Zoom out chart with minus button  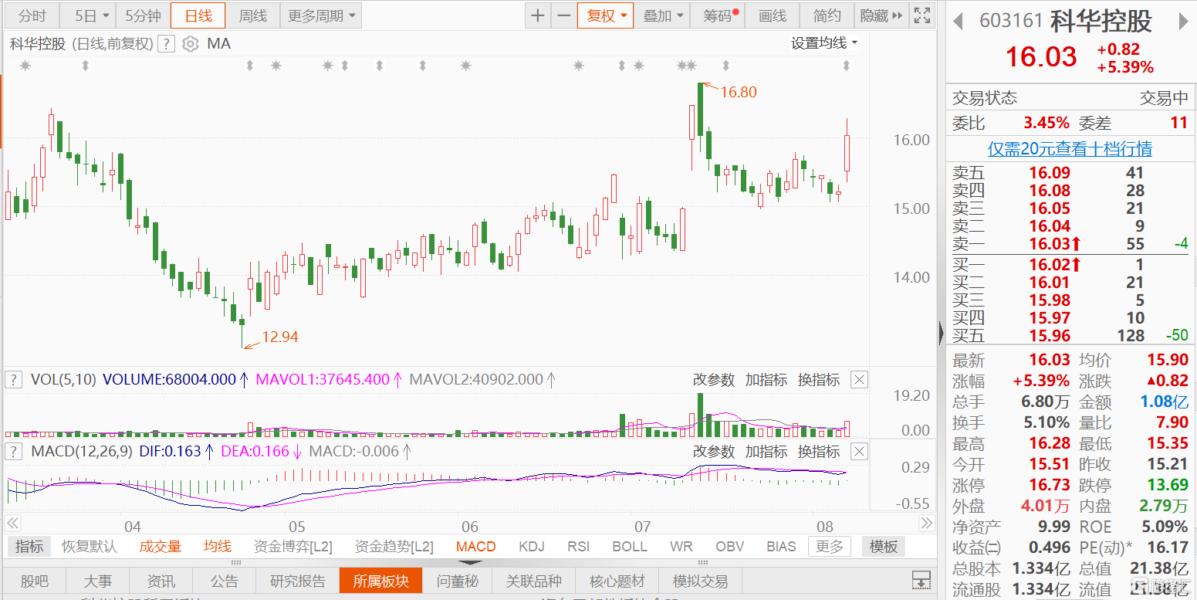coord(563,15)
